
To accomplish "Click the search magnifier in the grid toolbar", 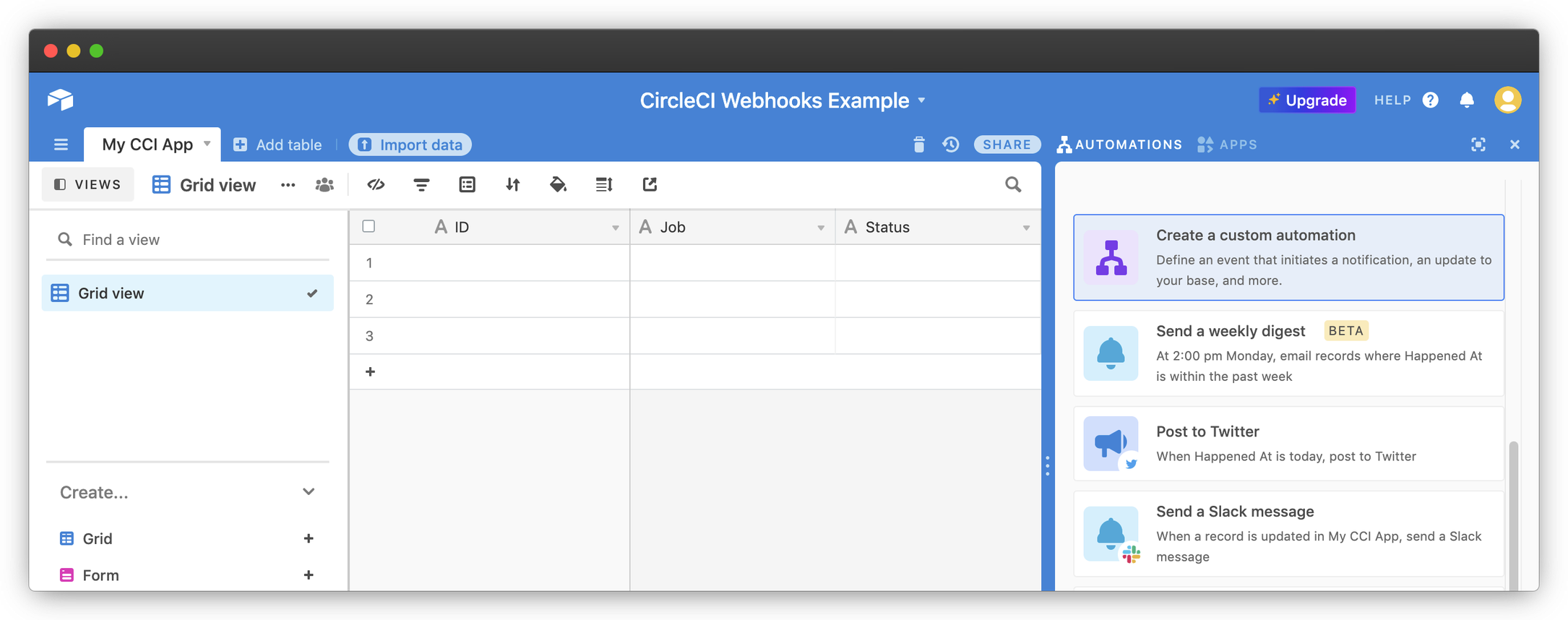I will click(1013, 185).
